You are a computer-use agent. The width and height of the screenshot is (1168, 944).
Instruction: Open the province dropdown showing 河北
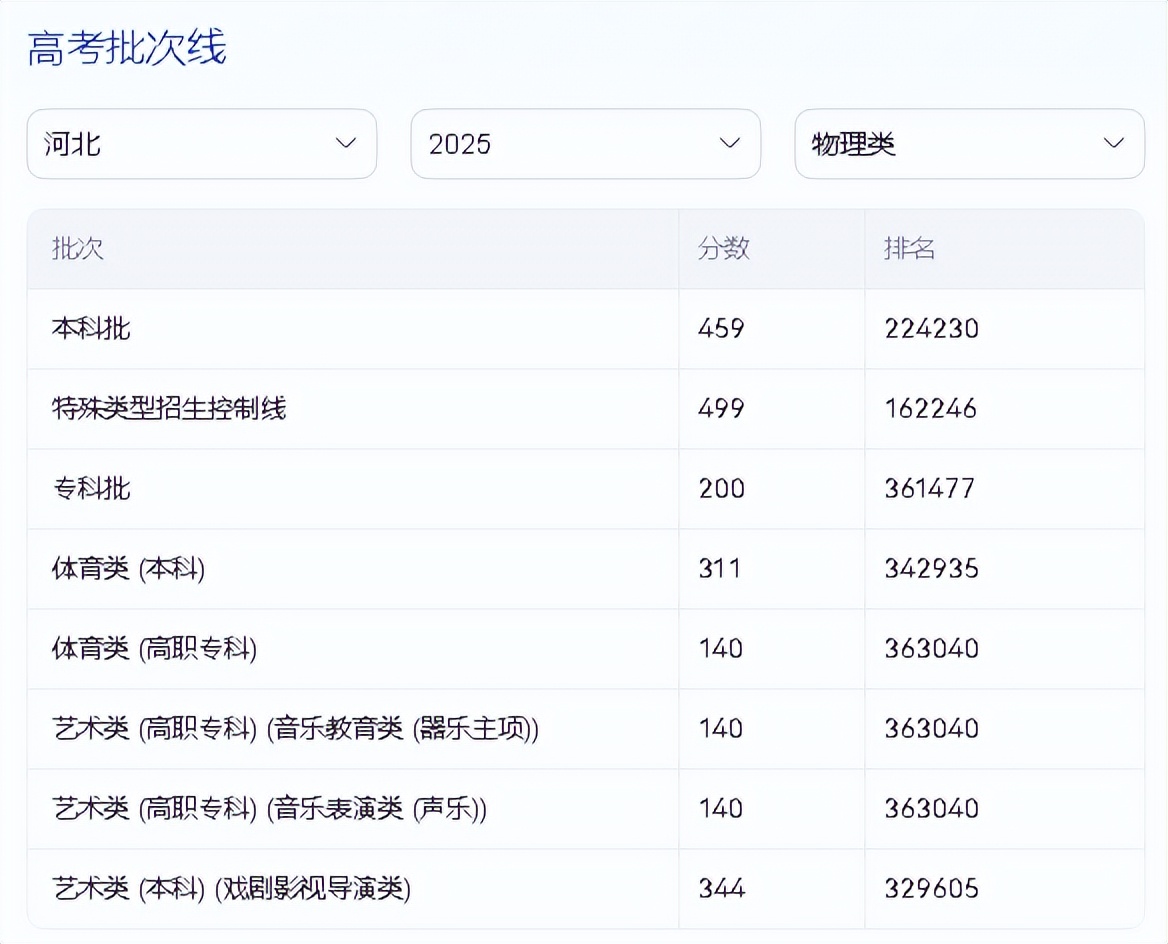[200, 144]
